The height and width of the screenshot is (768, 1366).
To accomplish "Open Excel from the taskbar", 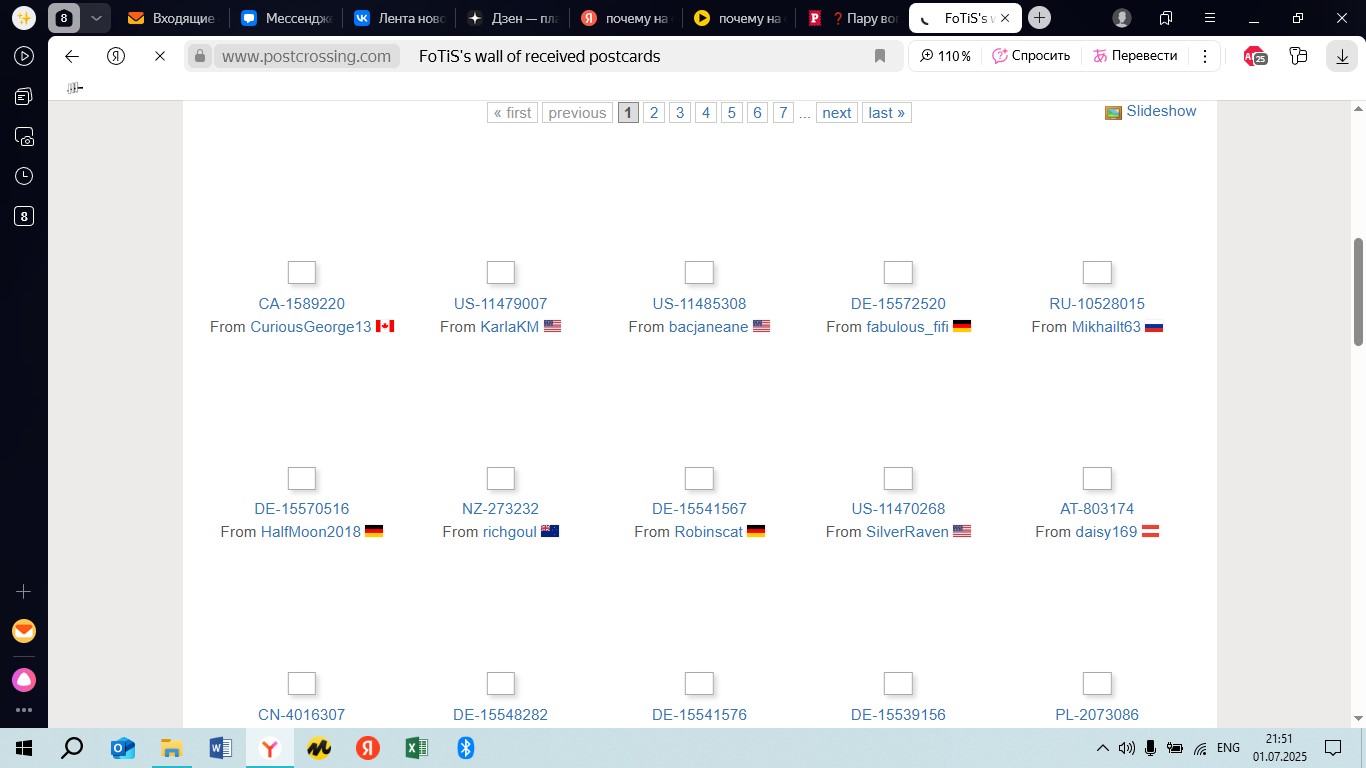I will click(417, 748).
